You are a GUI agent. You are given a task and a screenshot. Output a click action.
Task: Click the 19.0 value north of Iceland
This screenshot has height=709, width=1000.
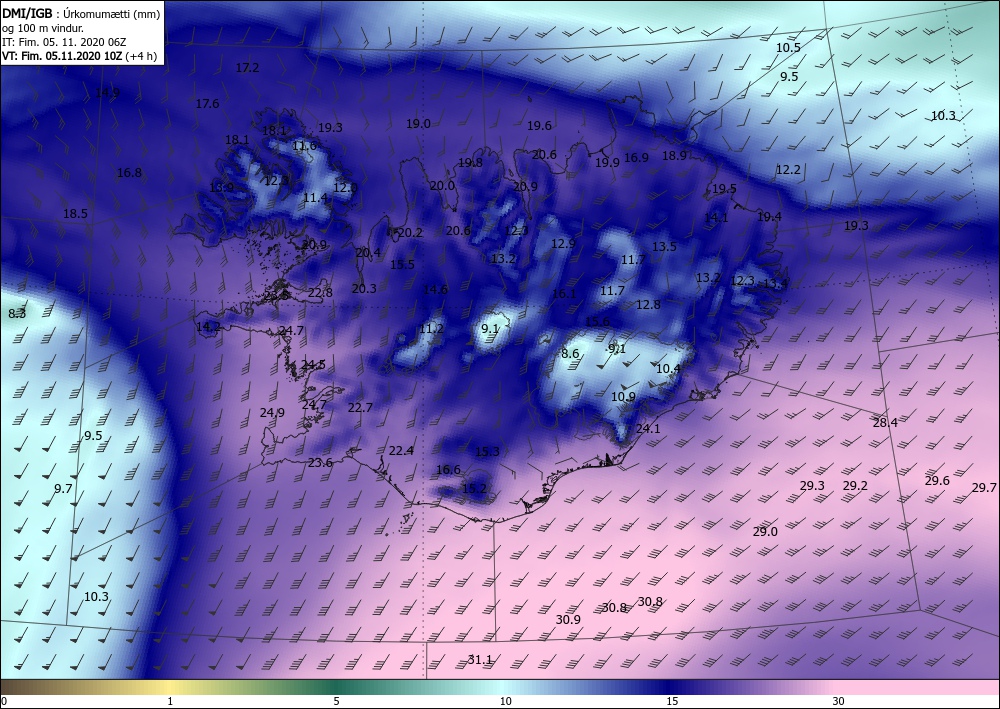coord(418,124)
